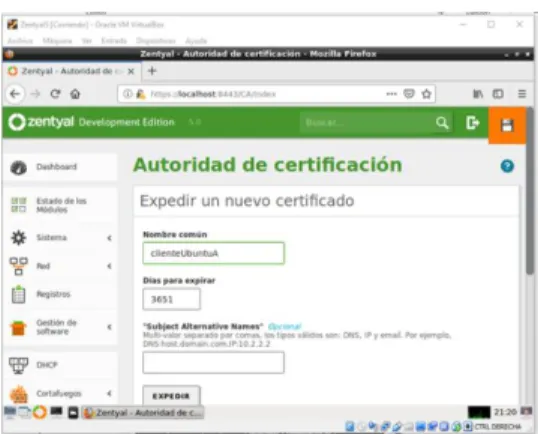Open the page actions three-dot menu
This screenshot has height=434, width=538.
click(x=391, y=94)
